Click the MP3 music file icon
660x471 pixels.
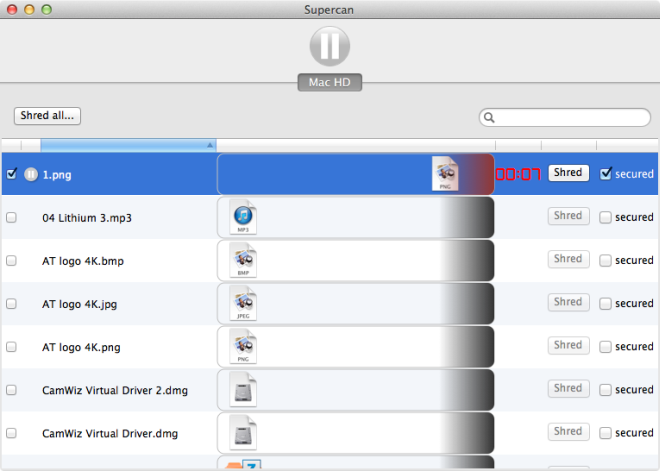243,217
